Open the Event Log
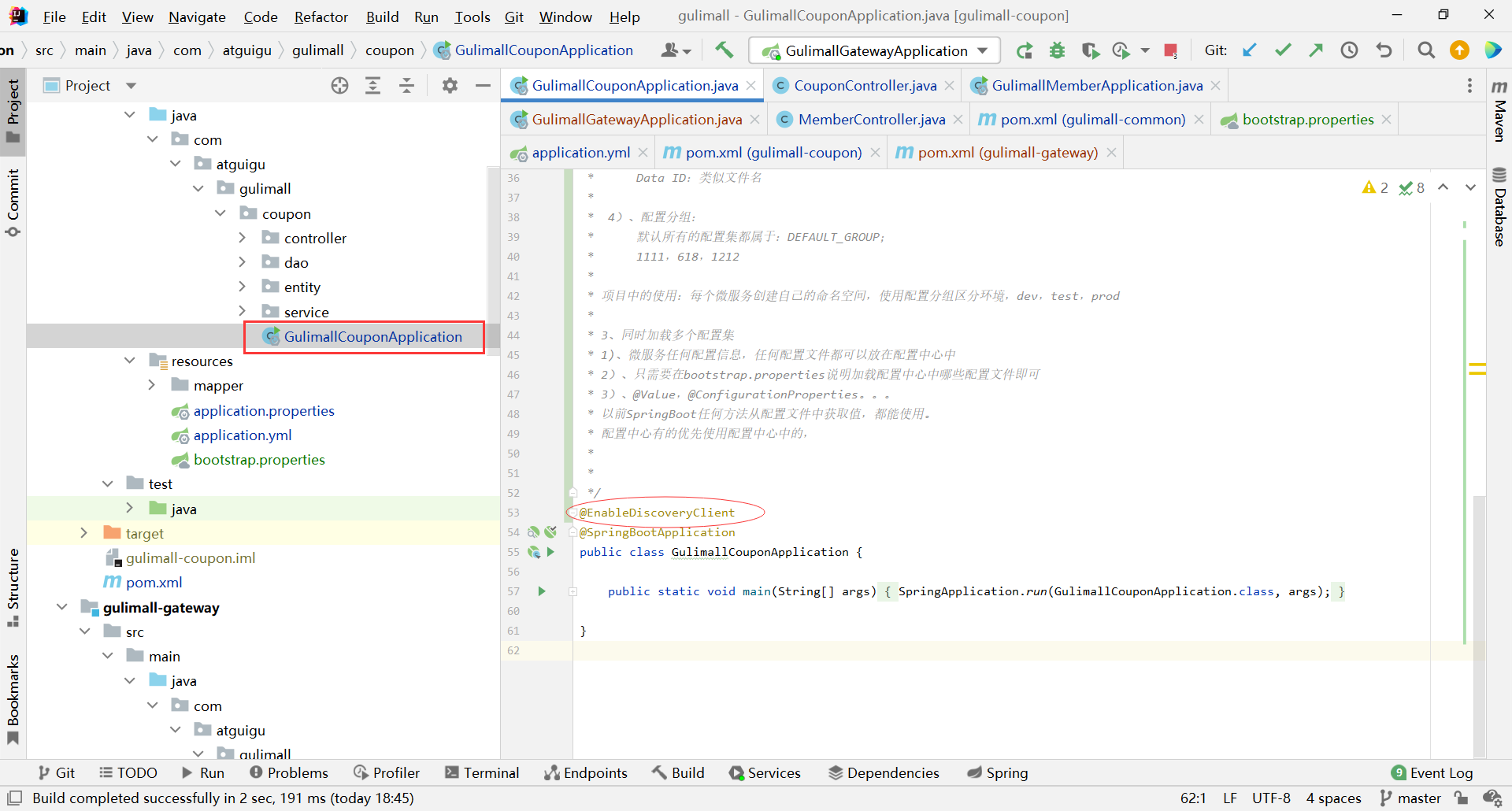Viewport: 1512px width, 811px height. tap(1432, 773)
